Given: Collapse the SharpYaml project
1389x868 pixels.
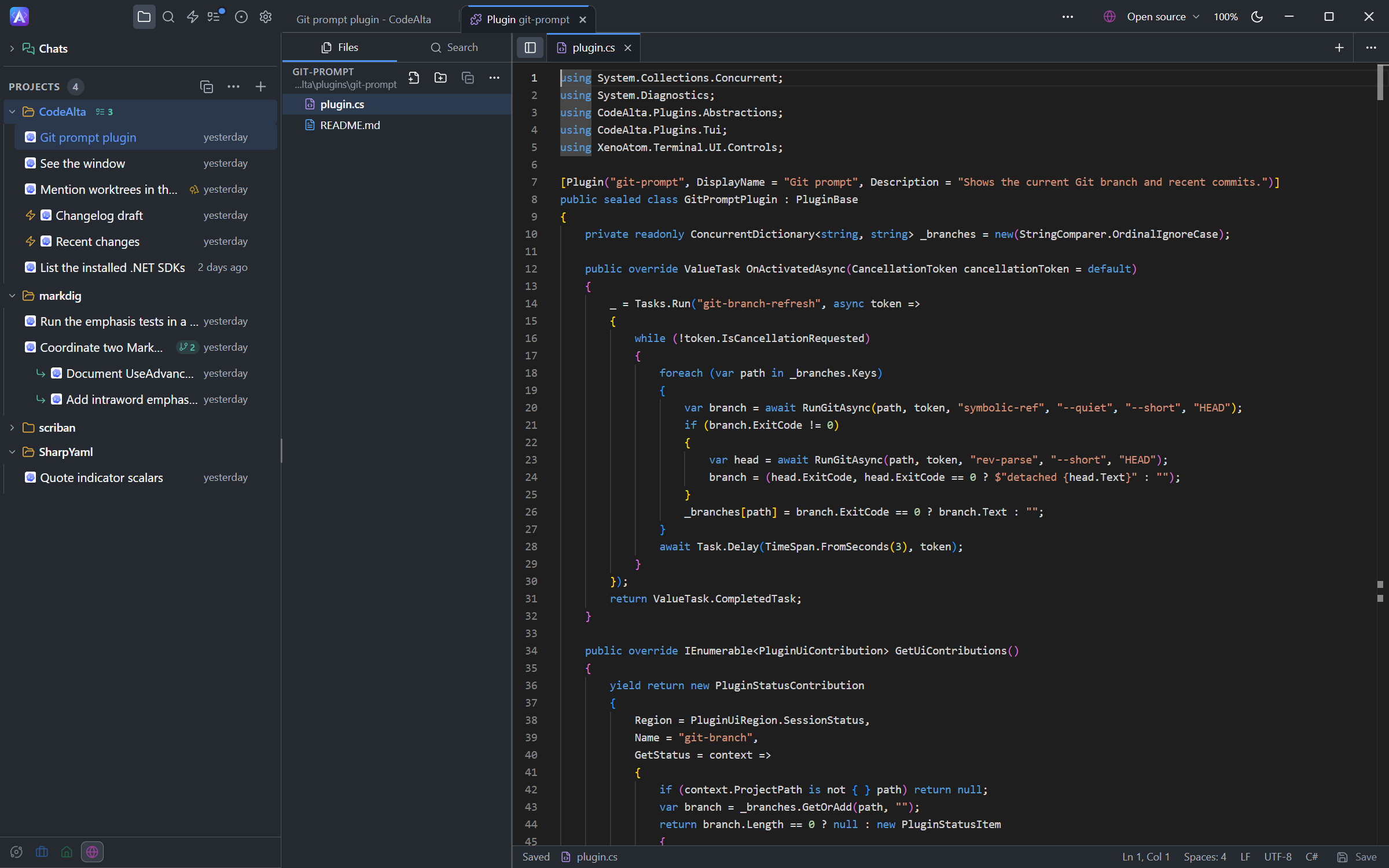Looking at the screenshot, I should (x=12, y=452).
